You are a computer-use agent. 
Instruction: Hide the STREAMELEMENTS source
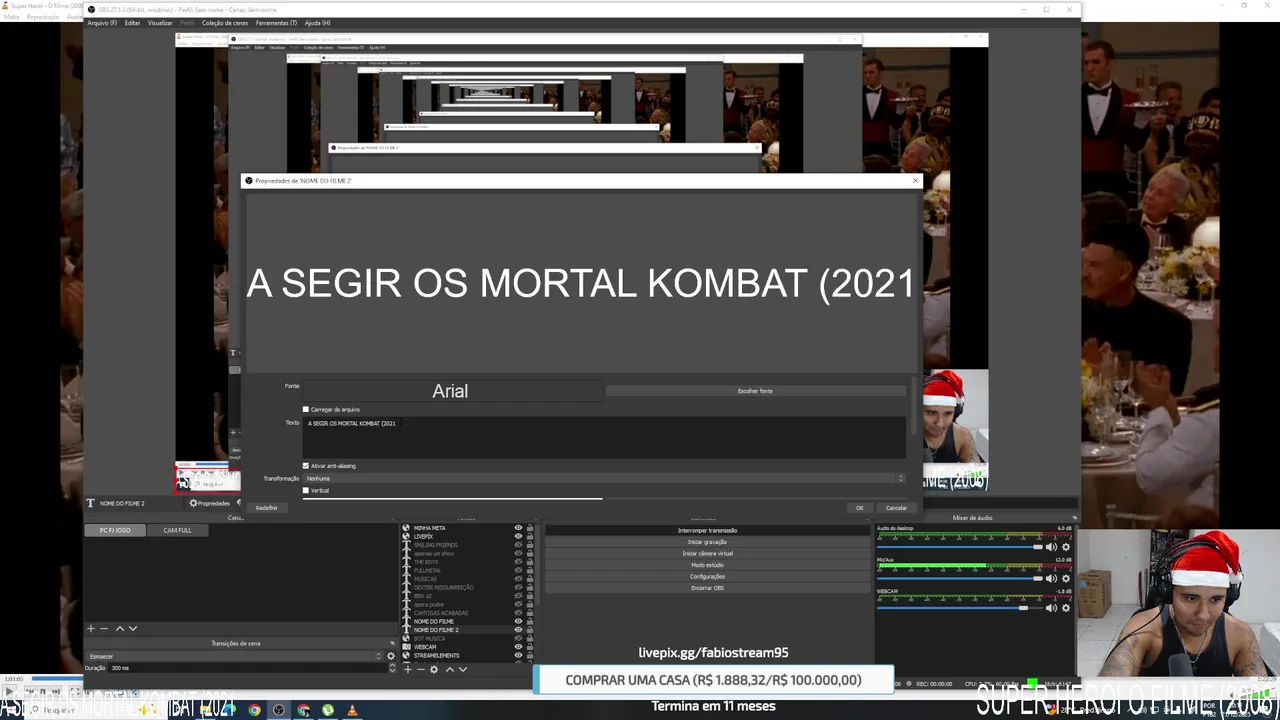pos(518,655)
